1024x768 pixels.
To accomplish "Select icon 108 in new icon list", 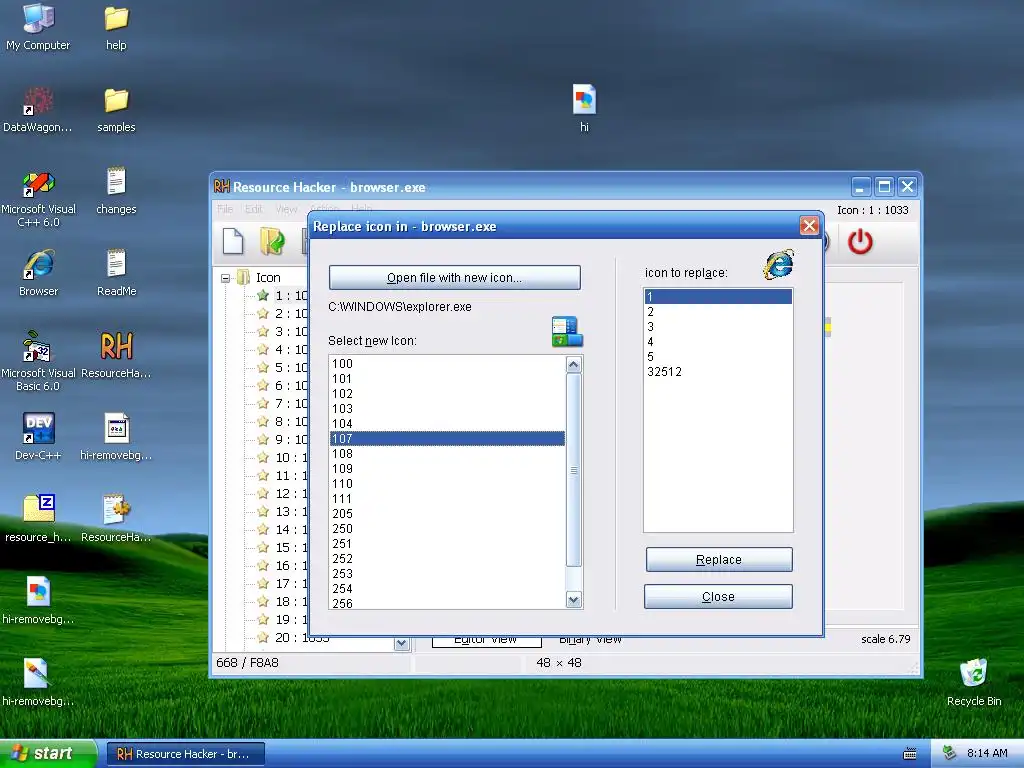I will click(447, 454).
